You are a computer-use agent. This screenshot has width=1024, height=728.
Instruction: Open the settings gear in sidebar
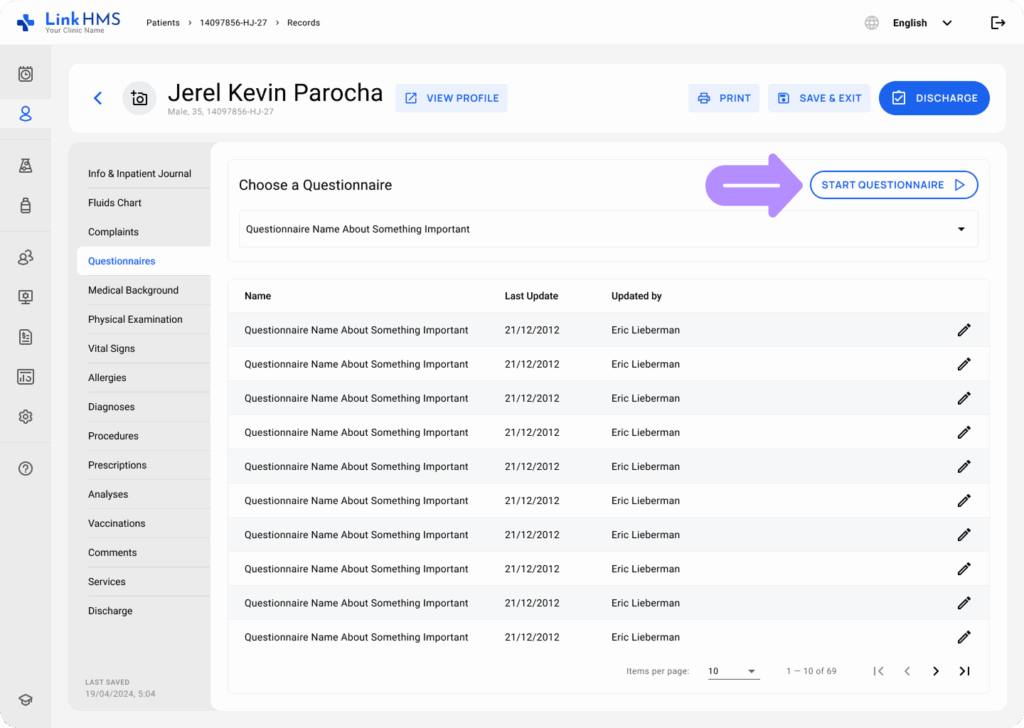tap(26, 417)
